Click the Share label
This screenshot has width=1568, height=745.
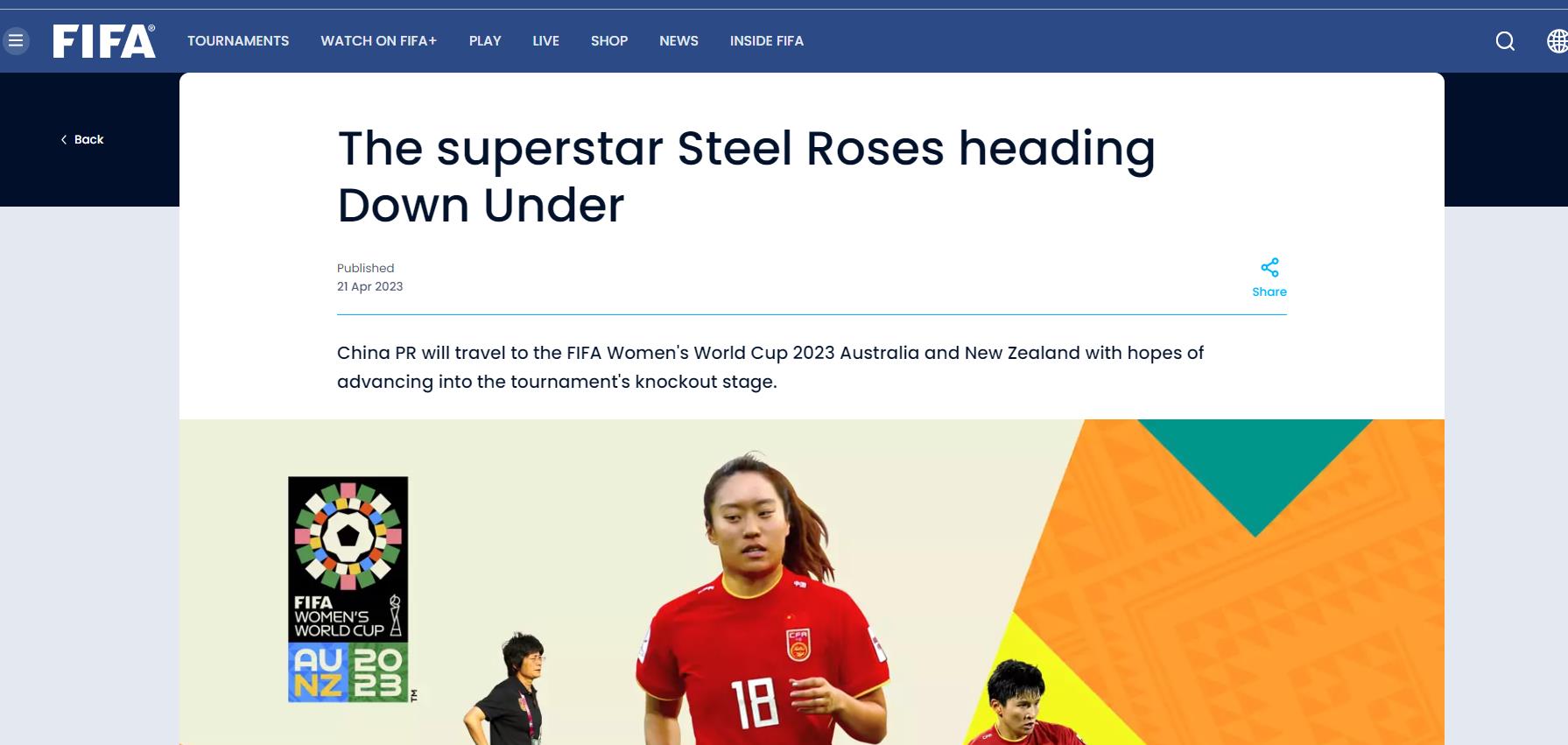pos(1269,292)
